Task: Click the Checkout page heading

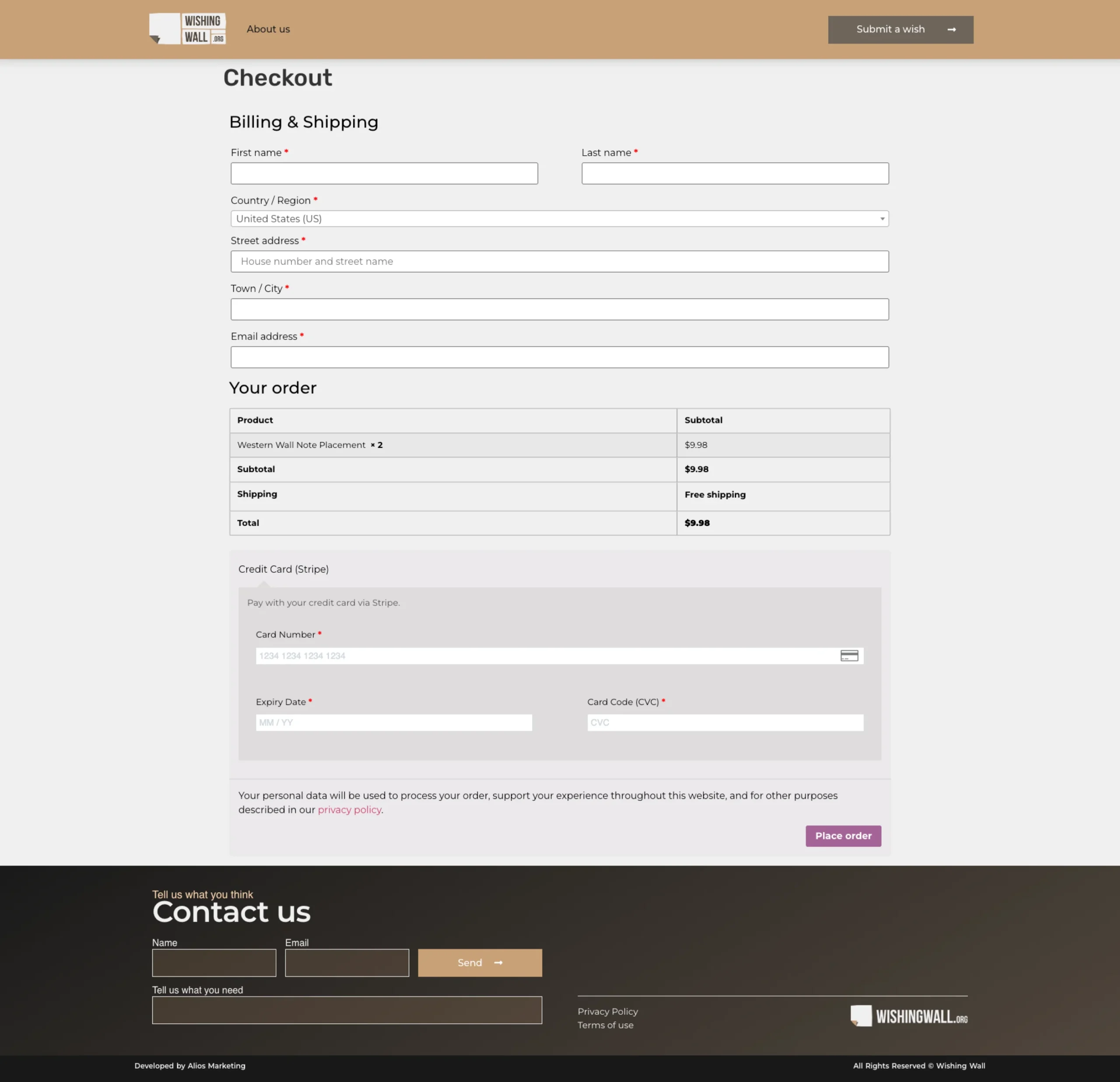Action: 277,78
